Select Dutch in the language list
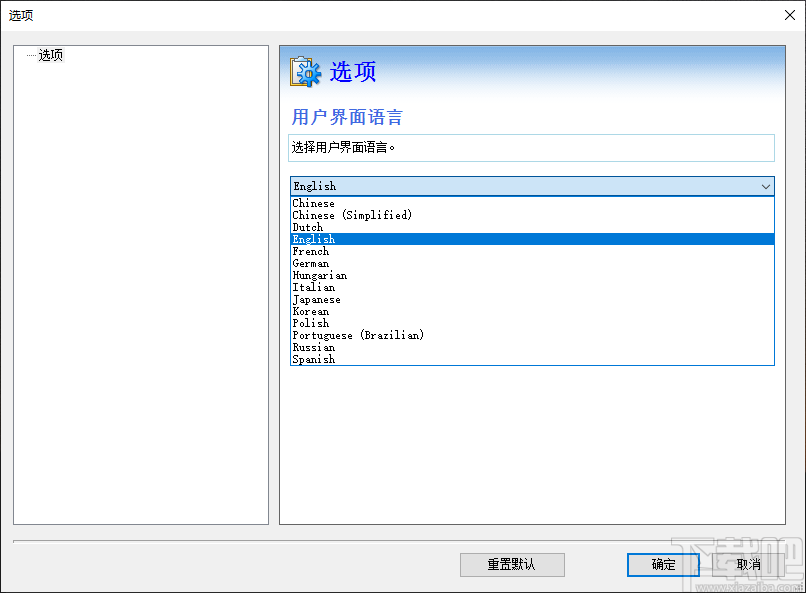 [532, 227]
